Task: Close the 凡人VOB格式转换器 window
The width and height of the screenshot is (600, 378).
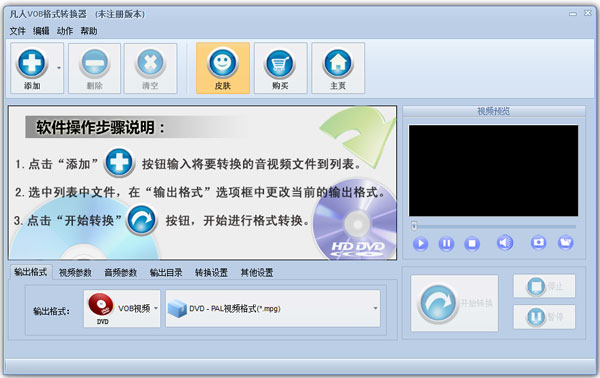Action: [588, 13]
